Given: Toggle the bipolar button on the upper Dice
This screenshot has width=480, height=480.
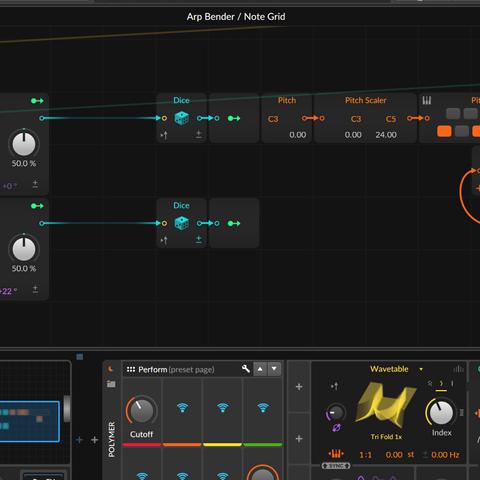Looking at the screenshot, I should 199,134.
